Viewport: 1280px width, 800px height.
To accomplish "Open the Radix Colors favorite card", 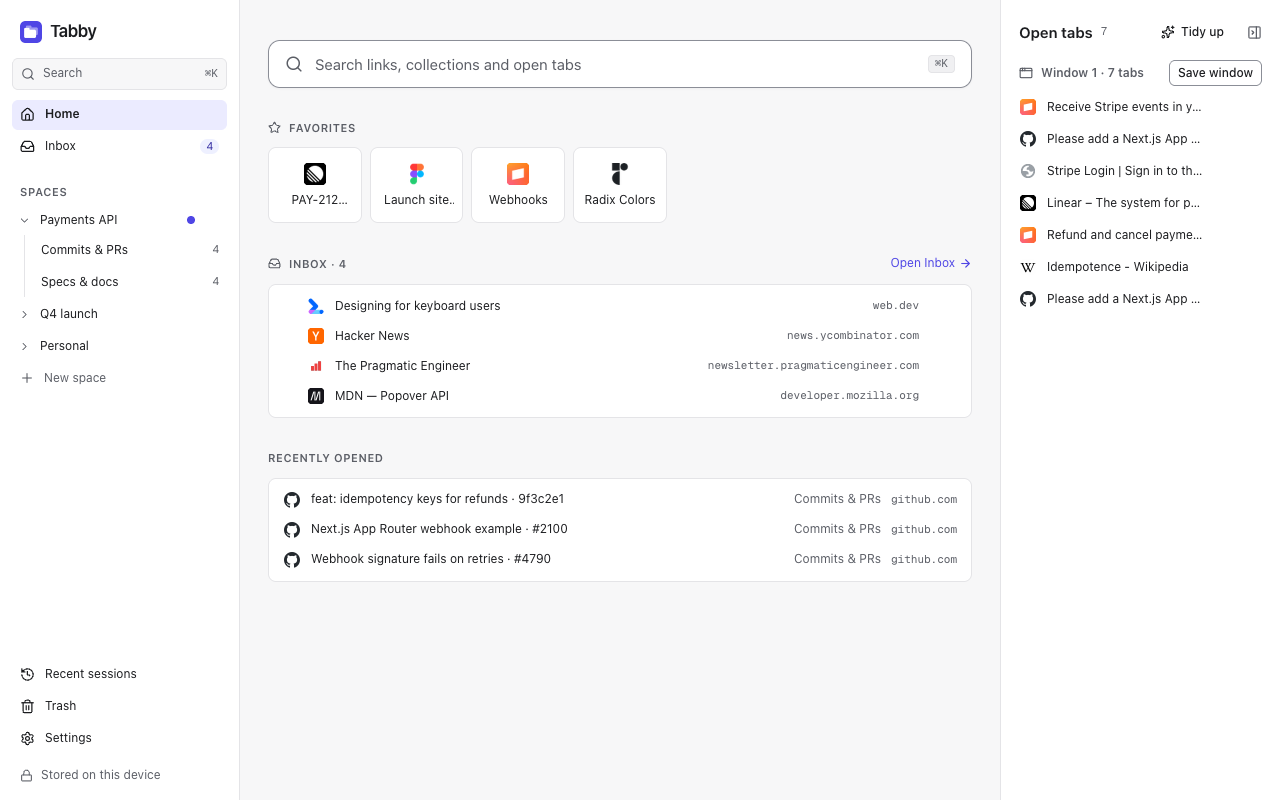I will [620, 185].
